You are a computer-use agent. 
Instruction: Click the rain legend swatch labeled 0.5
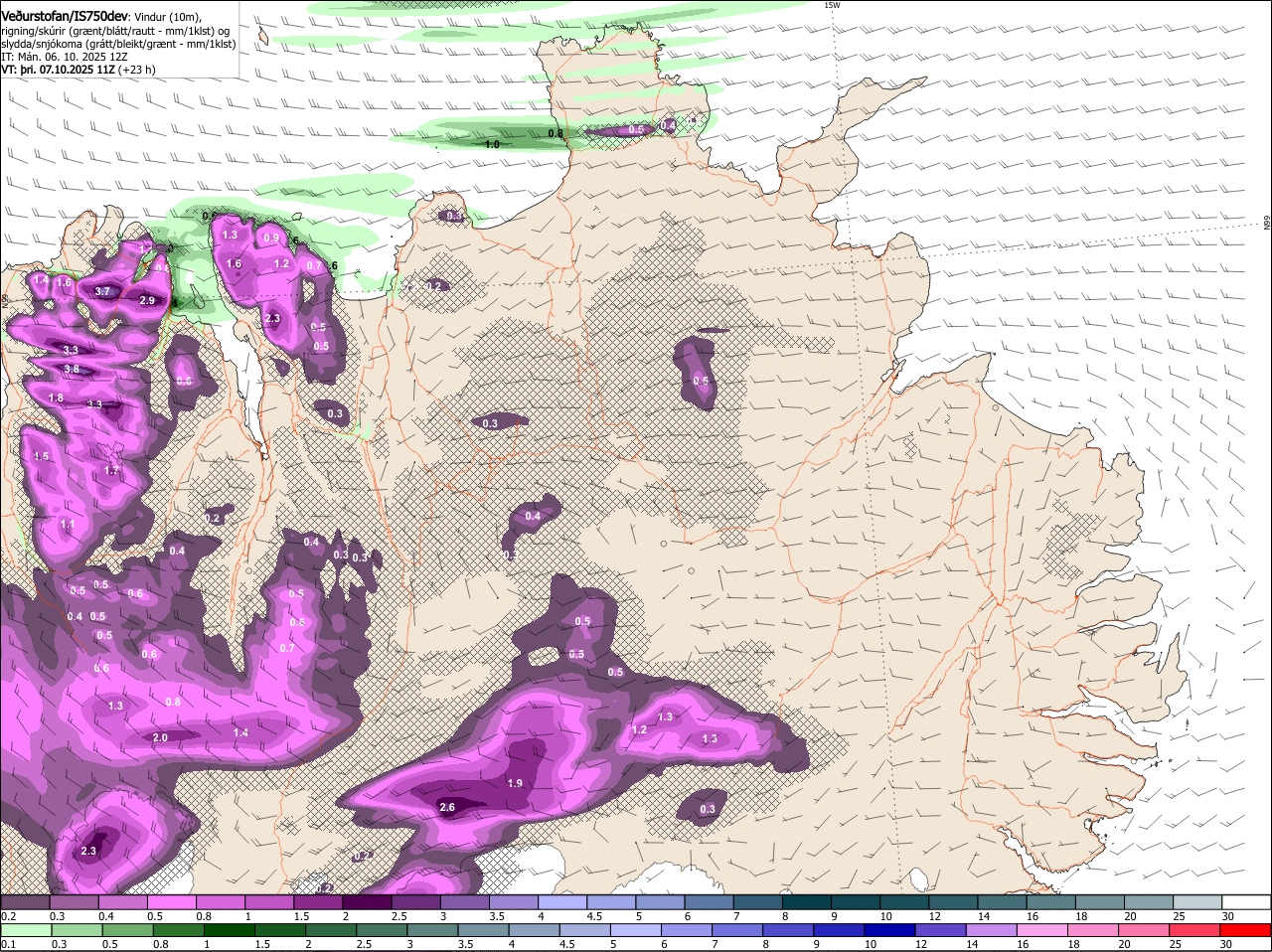click(128, 931)
